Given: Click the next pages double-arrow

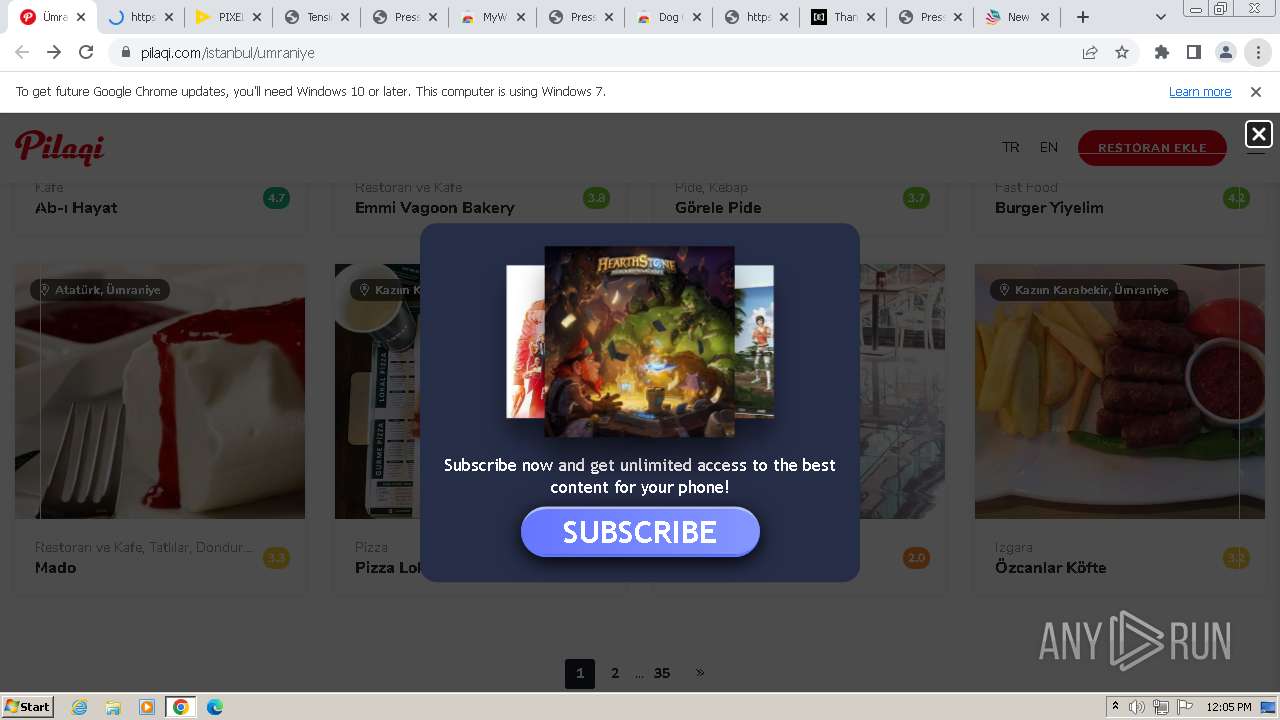Looking at the screenshot, I should [x=700, y=673].
